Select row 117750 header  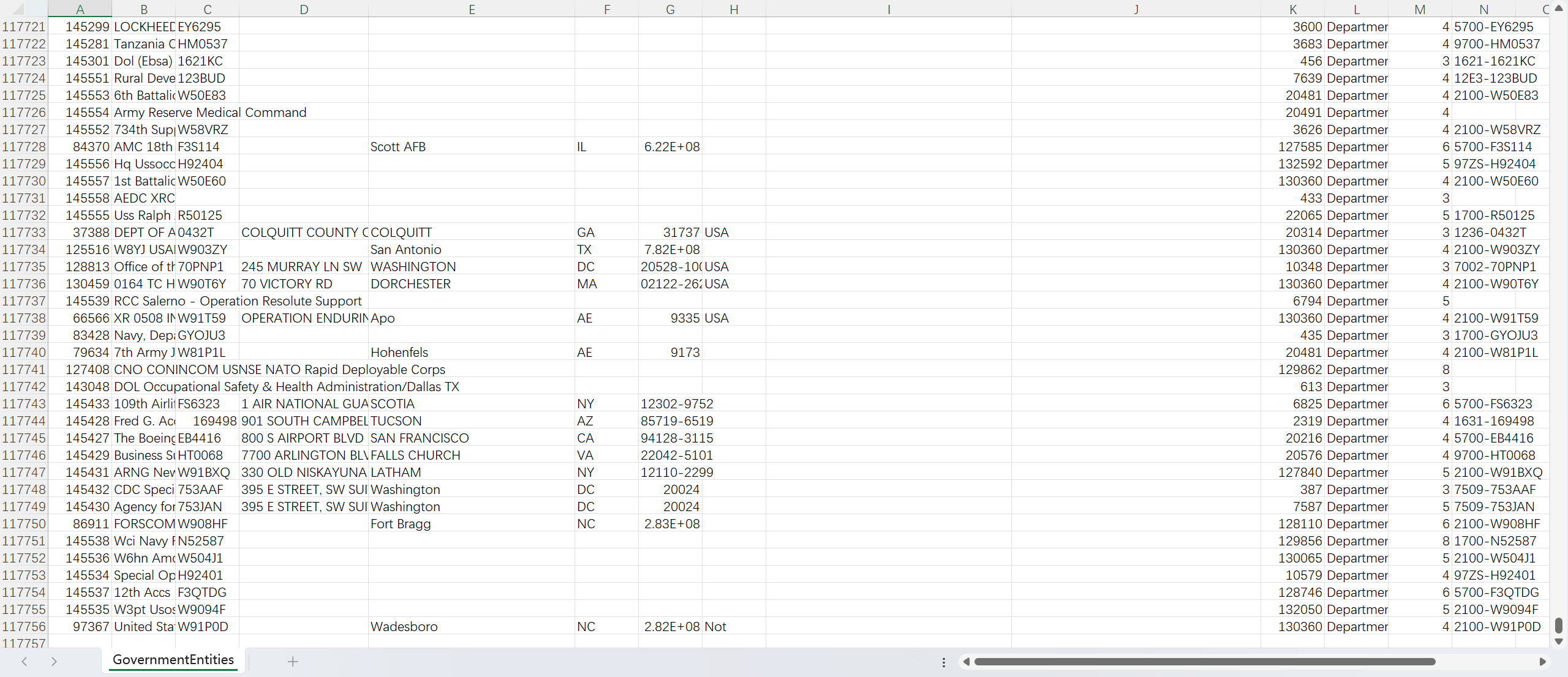click(24, 524)
